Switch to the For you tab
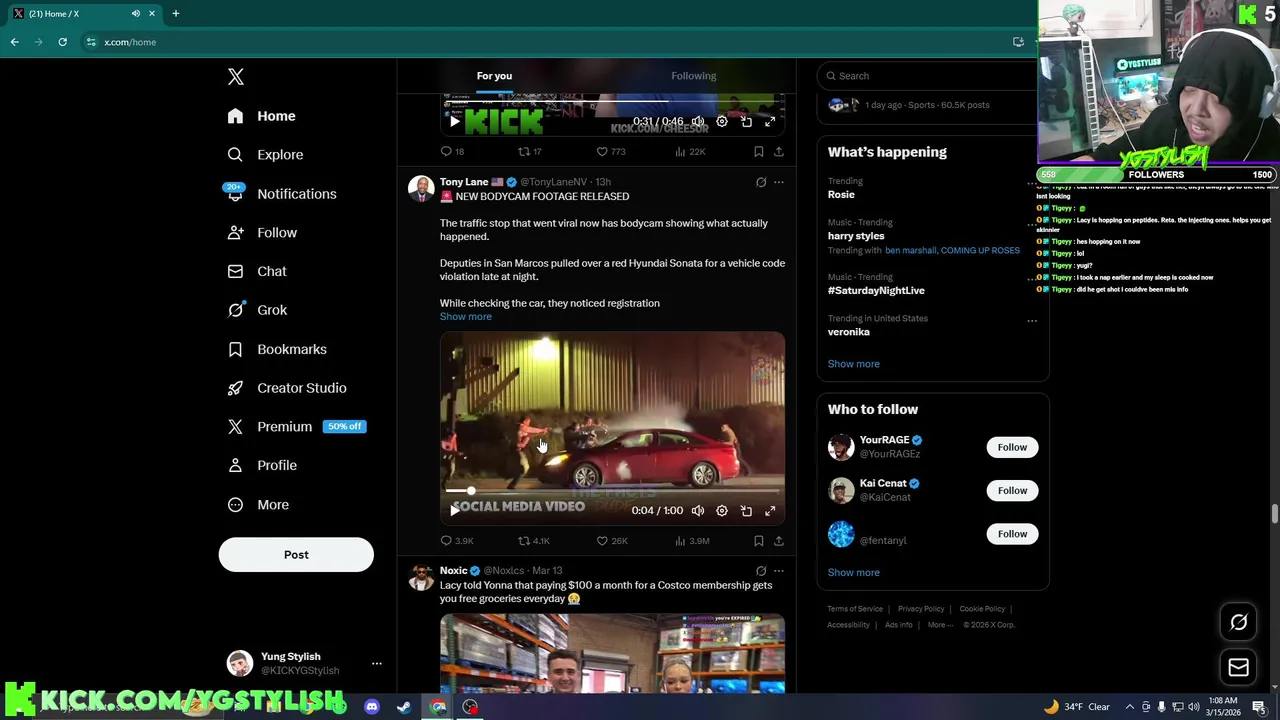This screenshot has height=720, width=1280. click(x=494, y=76)
